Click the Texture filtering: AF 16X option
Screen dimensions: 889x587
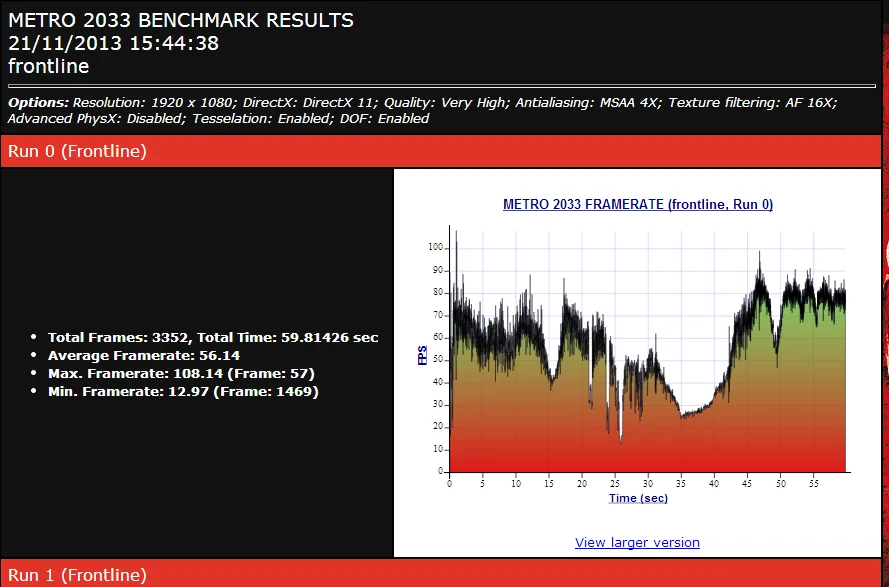coord(752,103)
